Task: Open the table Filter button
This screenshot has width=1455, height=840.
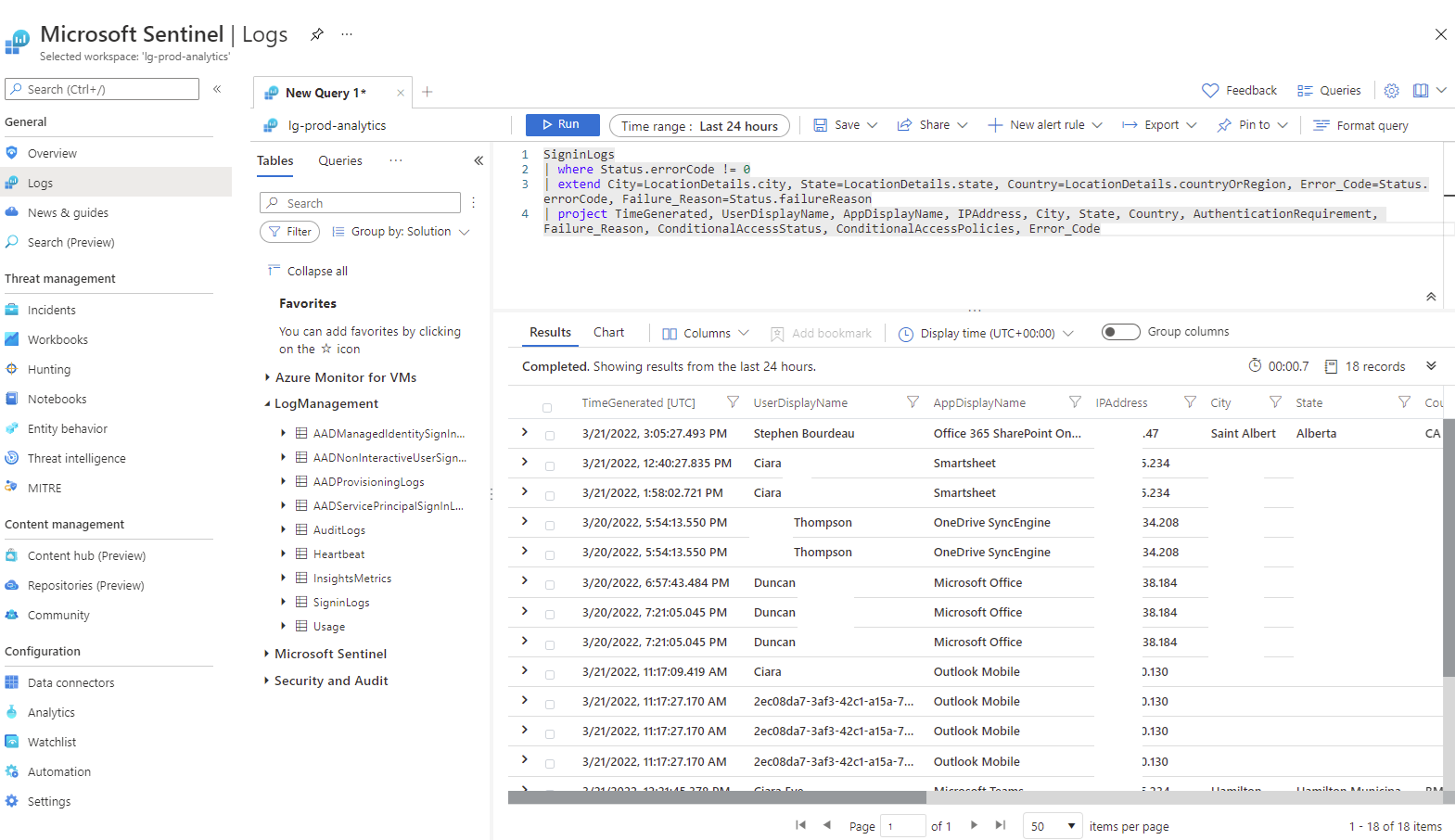Action: click(289, 232)
